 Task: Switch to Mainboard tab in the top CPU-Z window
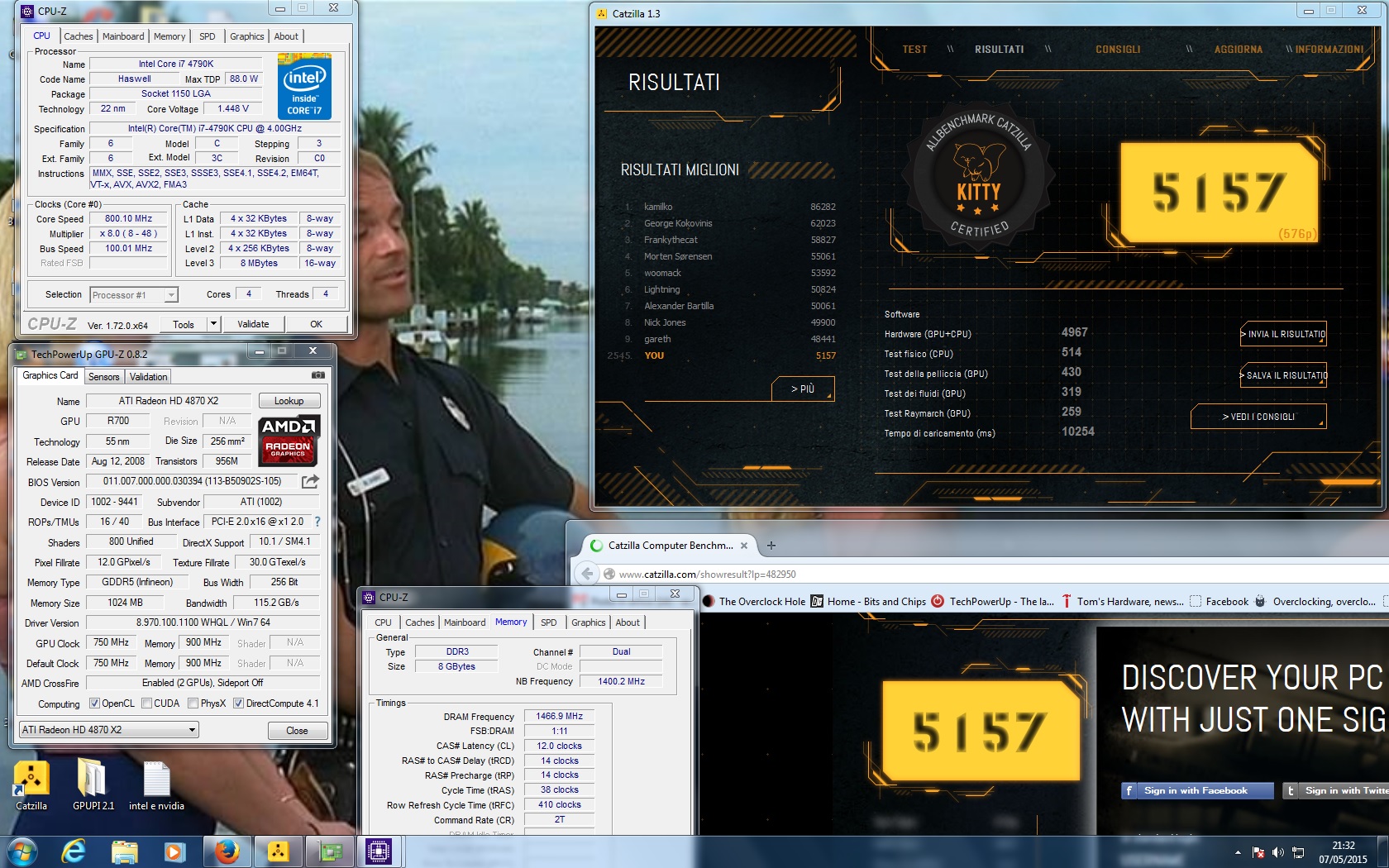click(123, 36)
